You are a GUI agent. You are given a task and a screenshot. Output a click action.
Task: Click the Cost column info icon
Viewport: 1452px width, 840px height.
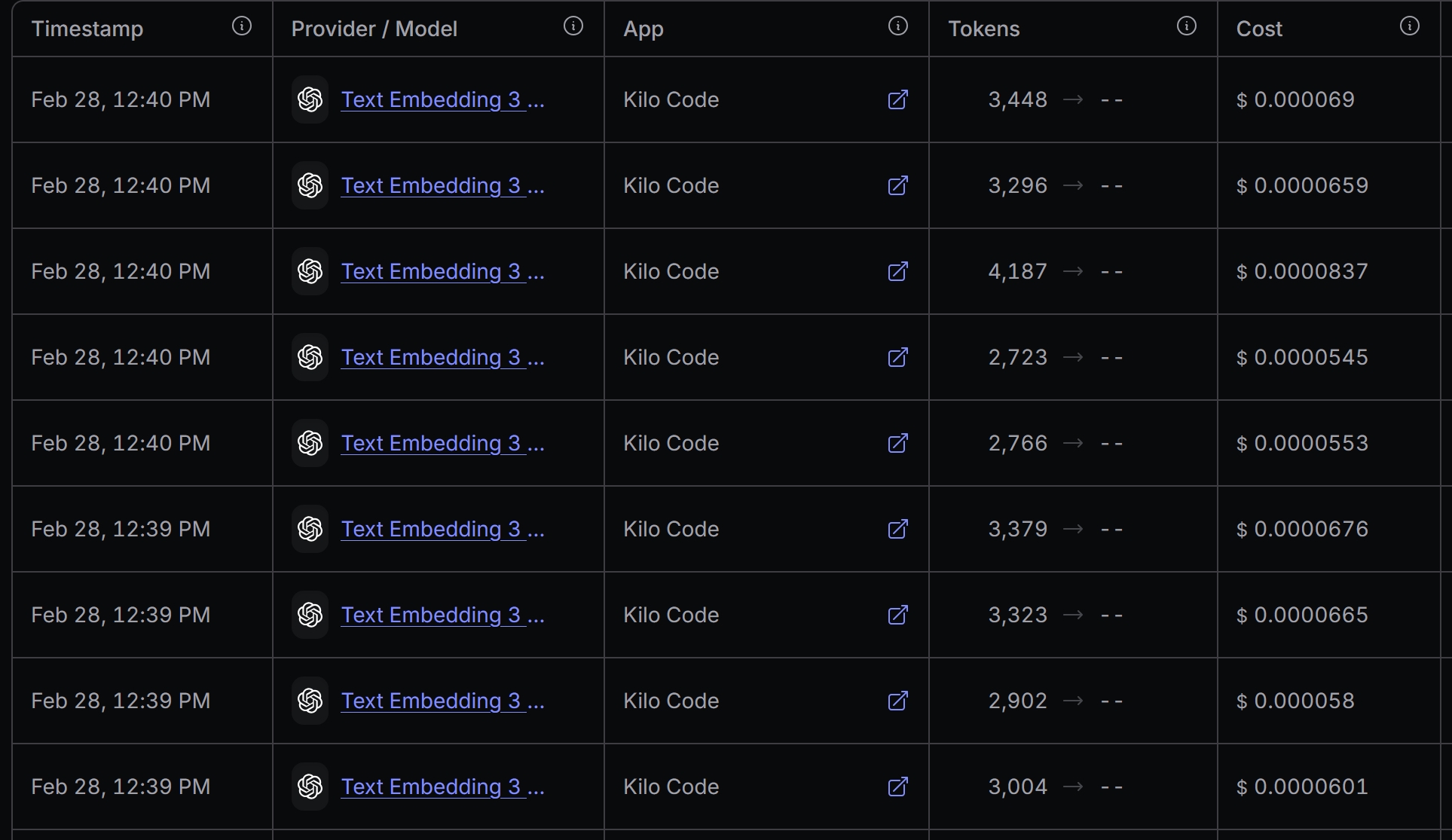[x=1409, y=26]
